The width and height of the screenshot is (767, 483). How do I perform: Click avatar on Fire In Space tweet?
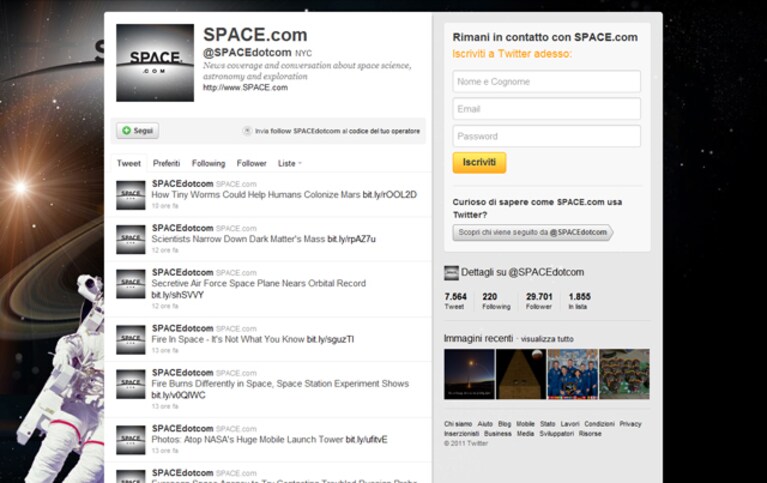[x=131, y=340]
